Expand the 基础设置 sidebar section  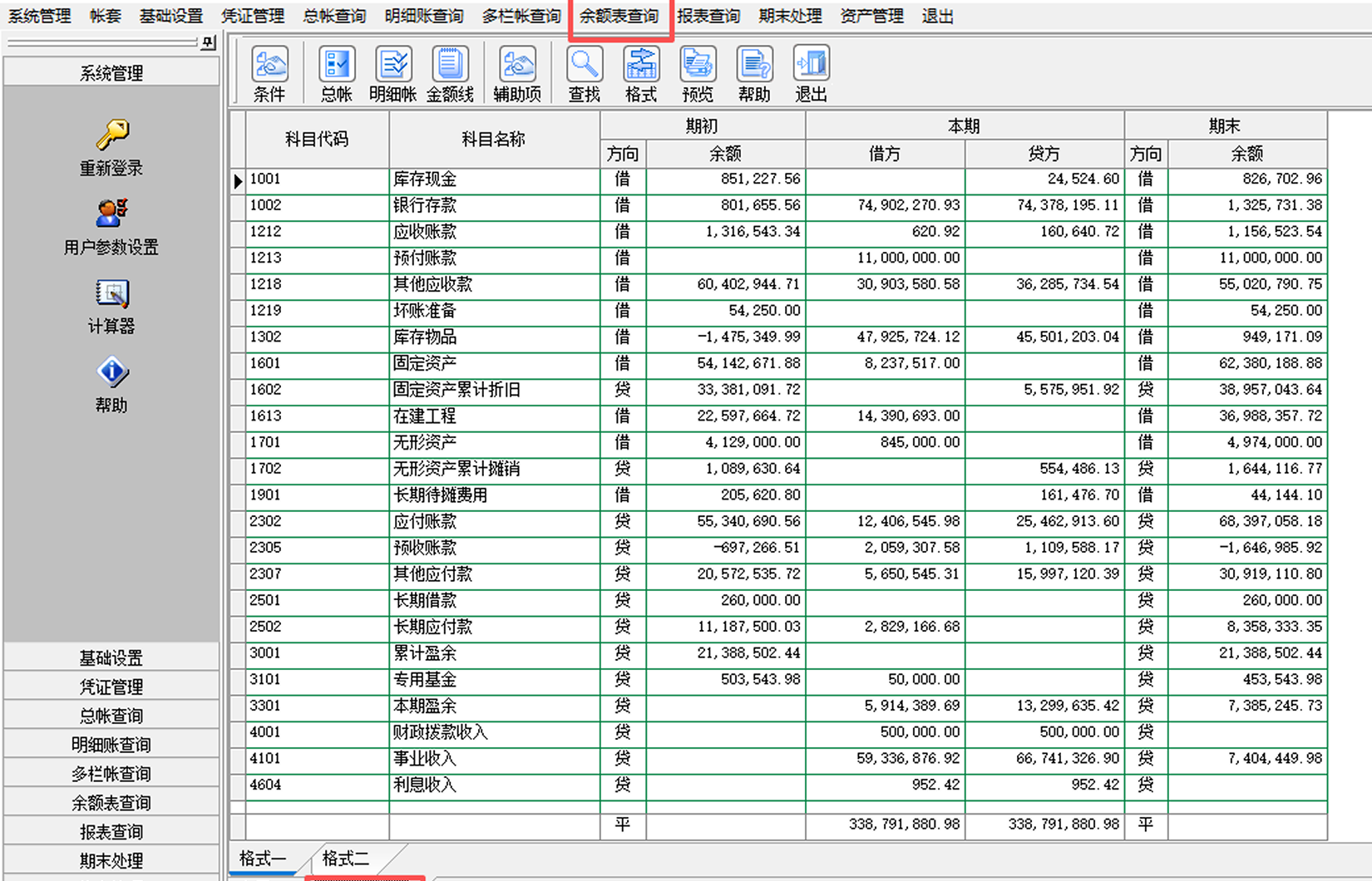tap(111, 658)
